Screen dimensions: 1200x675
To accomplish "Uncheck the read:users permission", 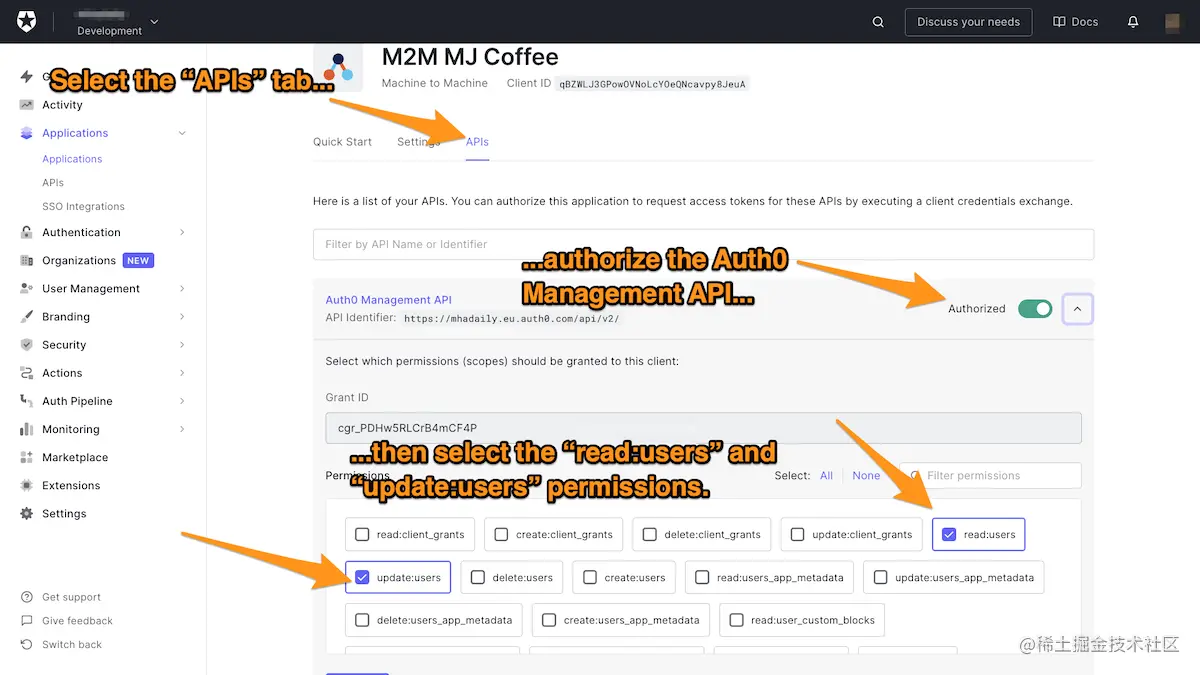I will coord(948,534).
